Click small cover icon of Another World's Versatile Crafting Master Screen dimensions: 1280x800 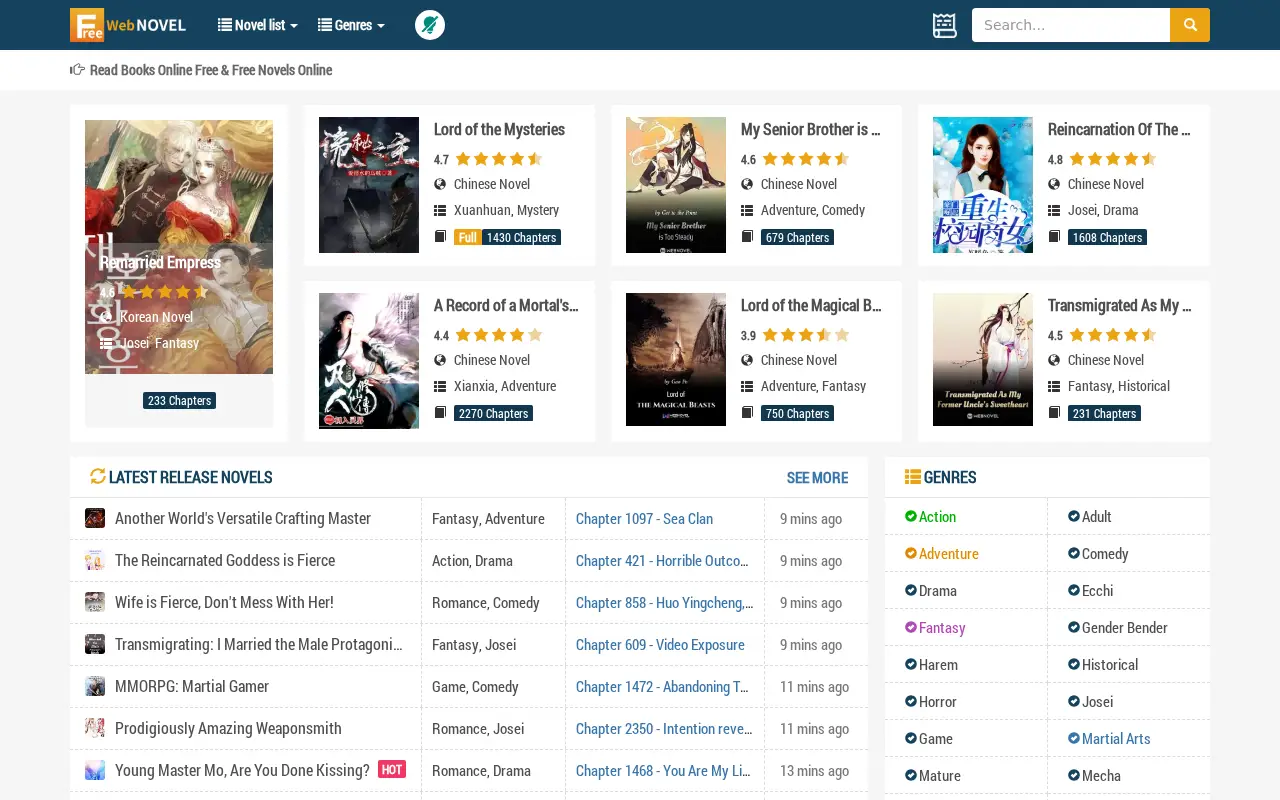pyautogui.click(x=95, y=518)
